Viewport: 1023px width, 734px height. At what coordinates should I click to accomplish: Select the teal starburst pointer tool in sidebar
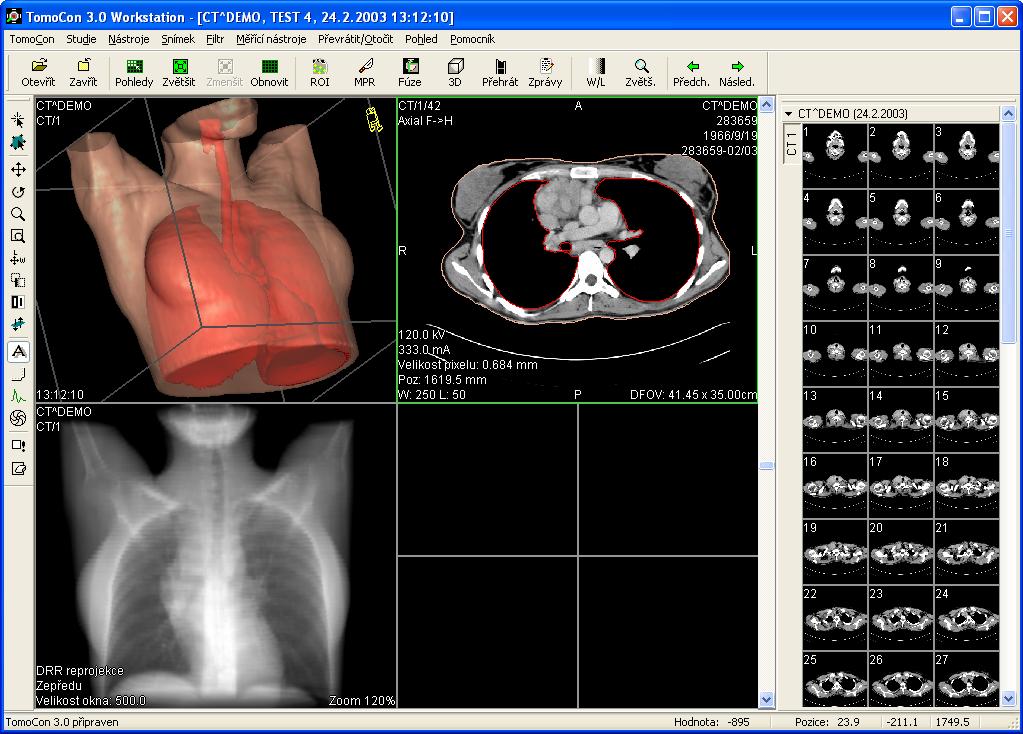coord(18,143)
